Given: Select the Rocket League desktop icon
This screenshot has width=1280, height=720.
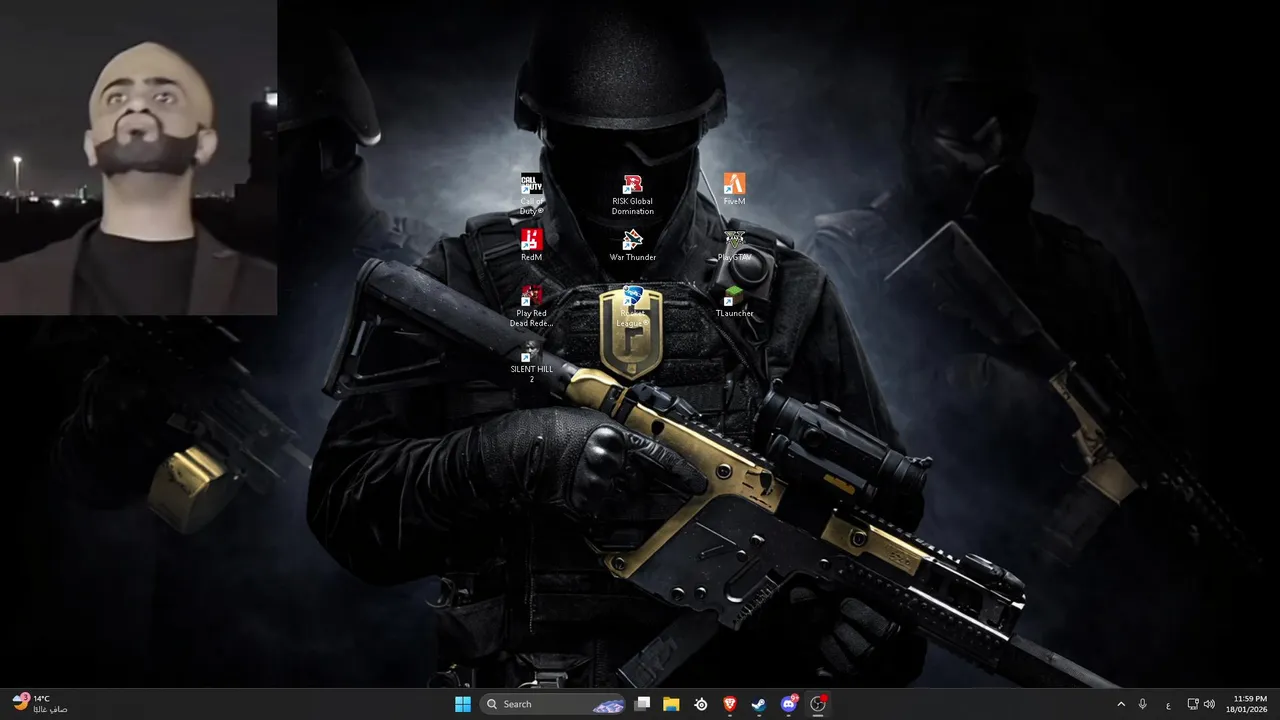Looking at the screenshot, I should click(632, 306).
